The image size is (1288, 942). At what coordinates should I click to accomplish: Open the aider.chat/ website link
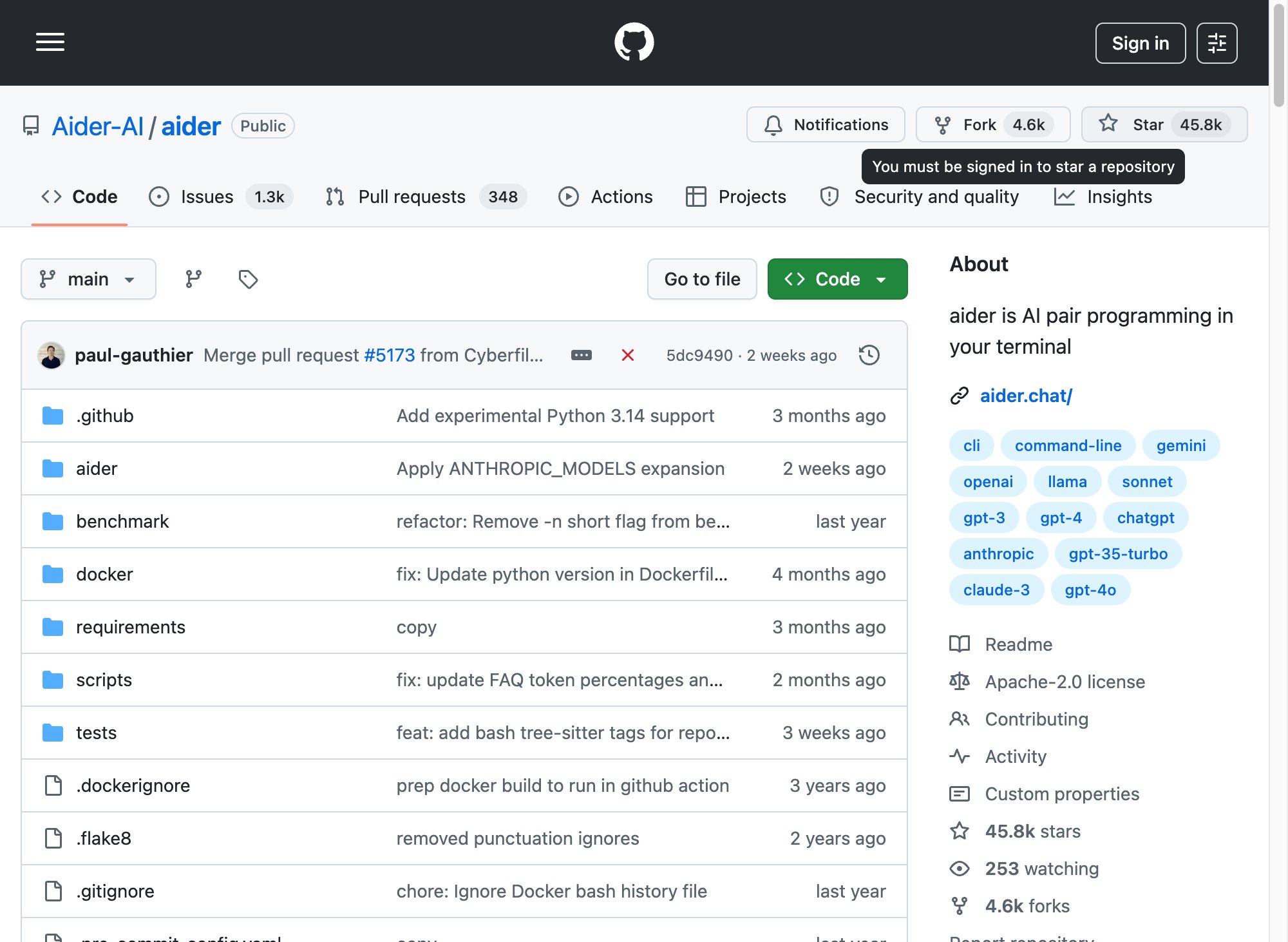[1026, 396]
